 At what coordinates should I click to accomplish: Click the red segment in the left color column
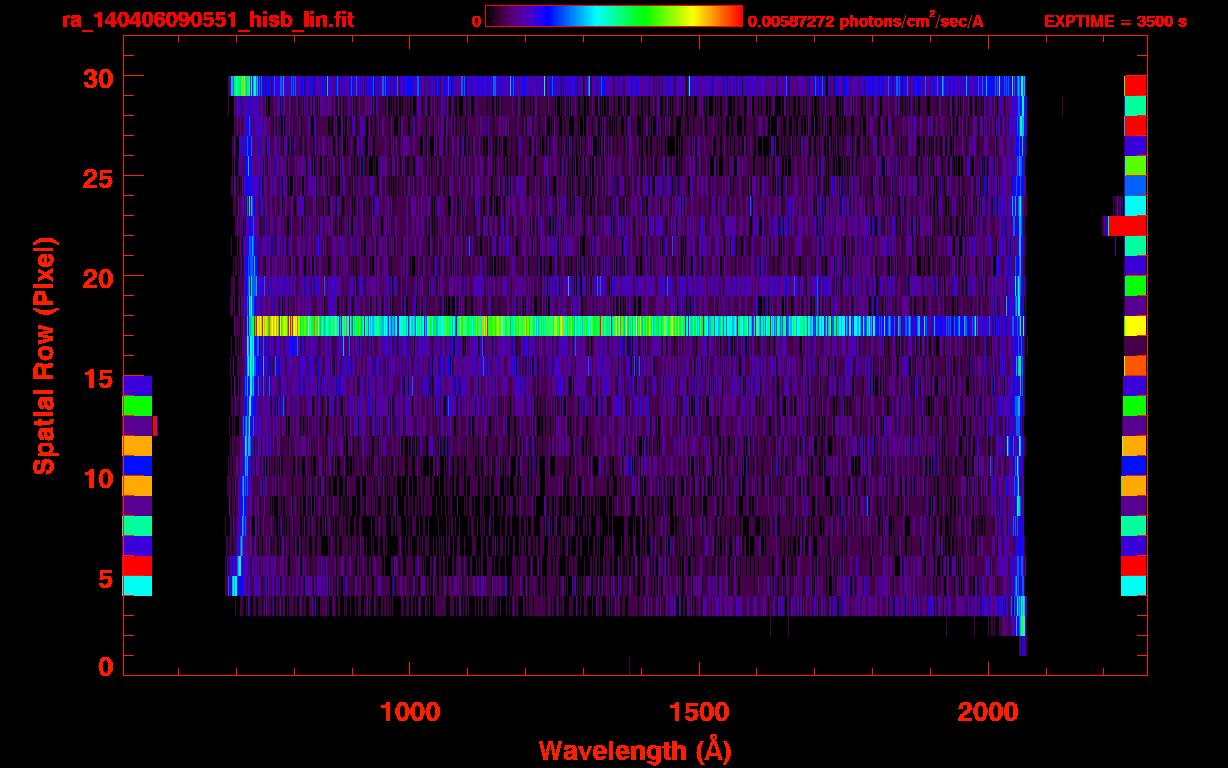137,566
